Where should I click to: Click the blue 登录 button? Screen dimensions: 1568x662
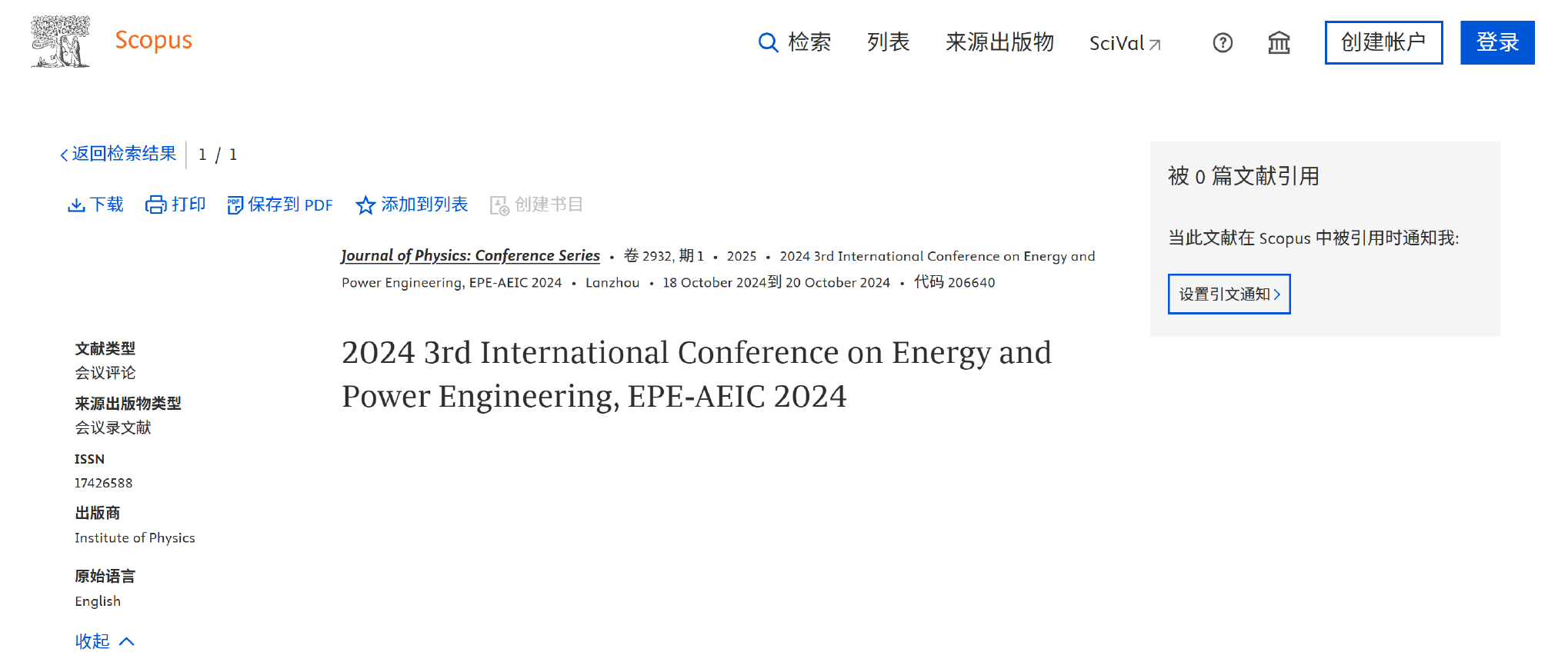coord(1497,42)
